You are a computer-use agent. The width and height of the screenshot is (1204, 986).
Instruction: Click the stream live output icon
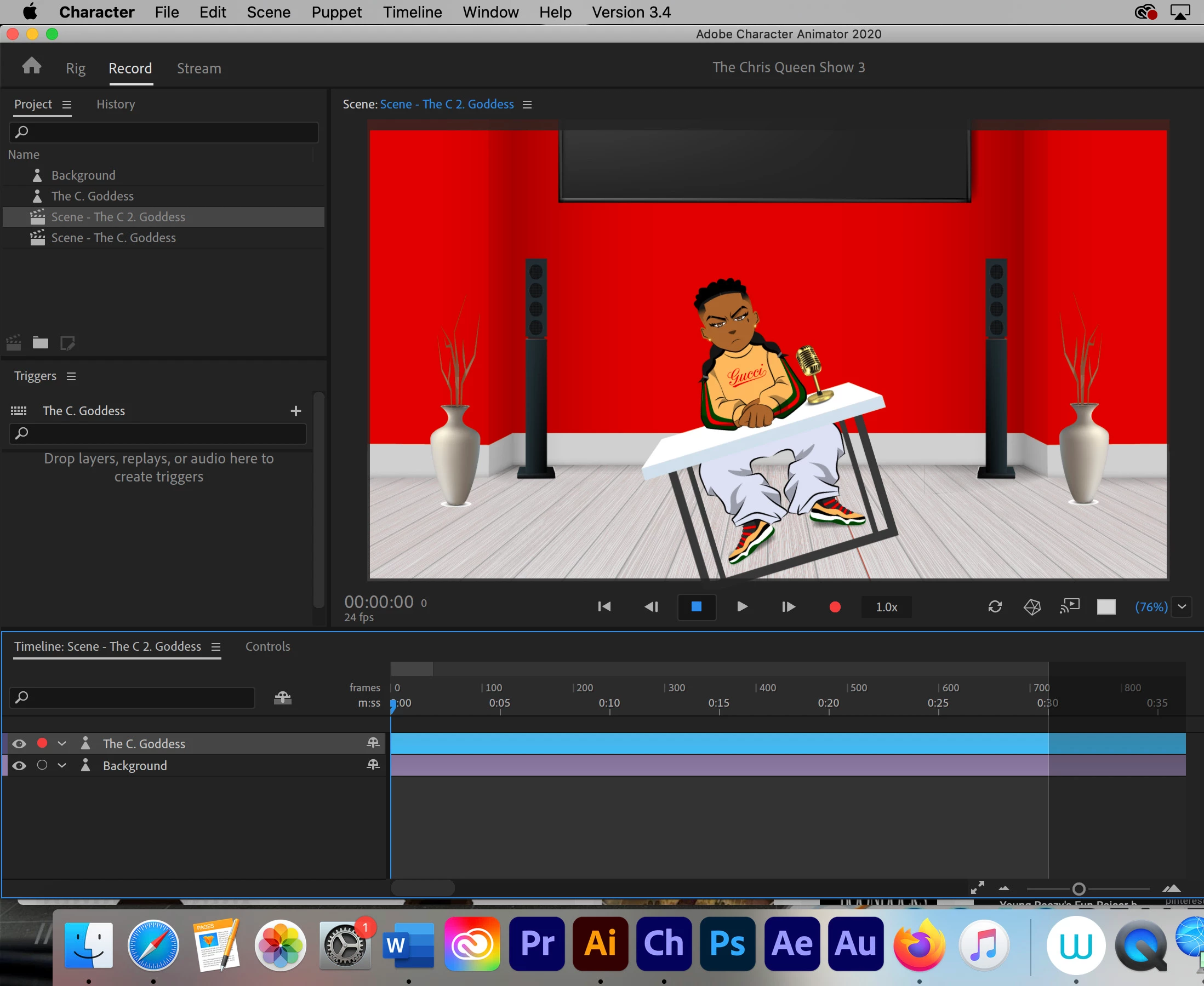[x=1069, y=606]
